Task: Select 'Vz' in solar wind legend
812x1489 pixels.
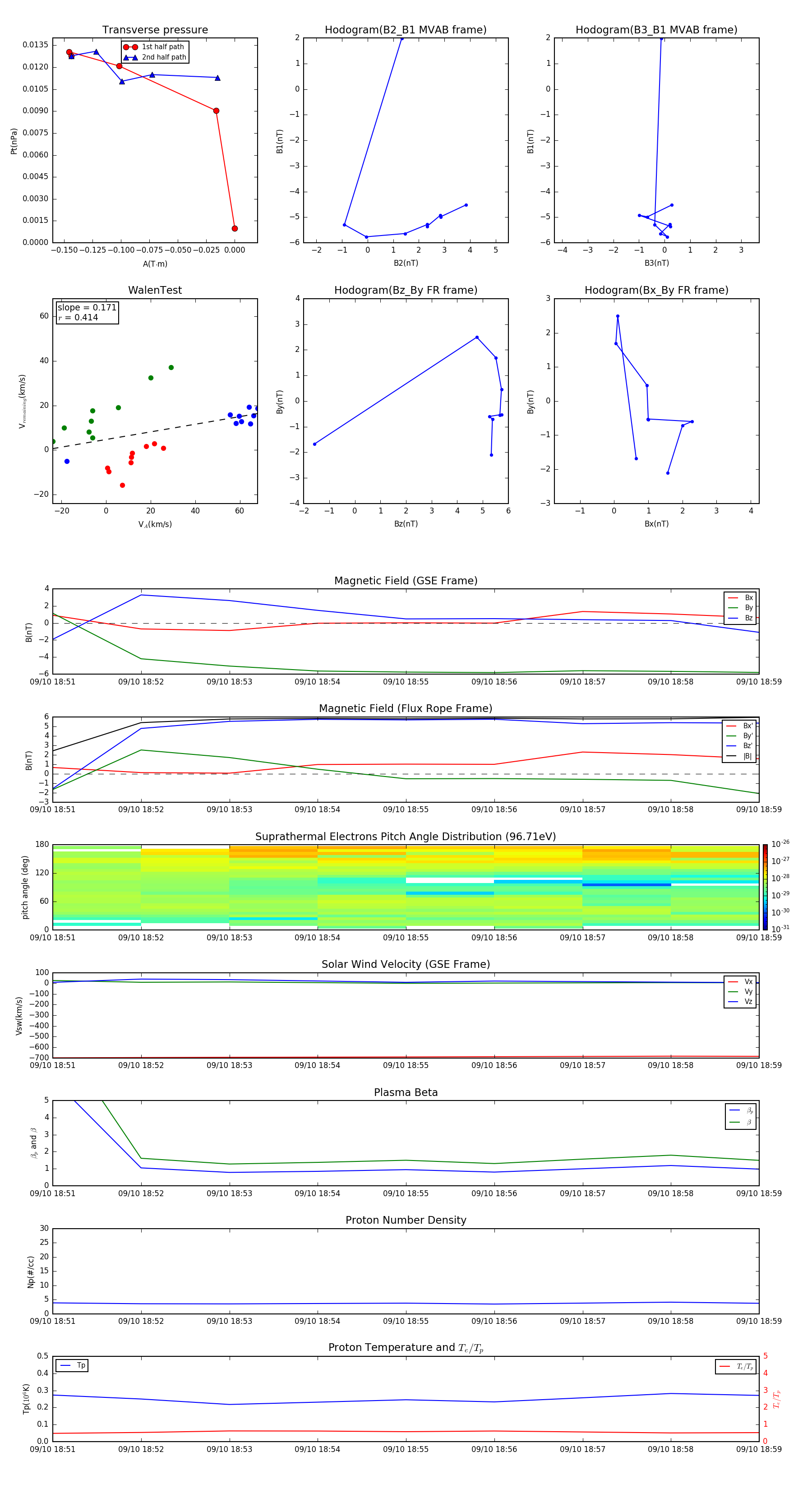Action: pyautogui.click(x=740, y=1002)
